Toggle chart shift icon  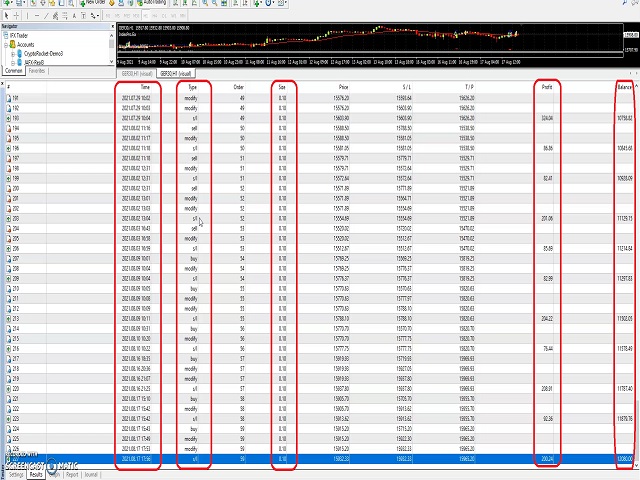[x=245, y=3]
